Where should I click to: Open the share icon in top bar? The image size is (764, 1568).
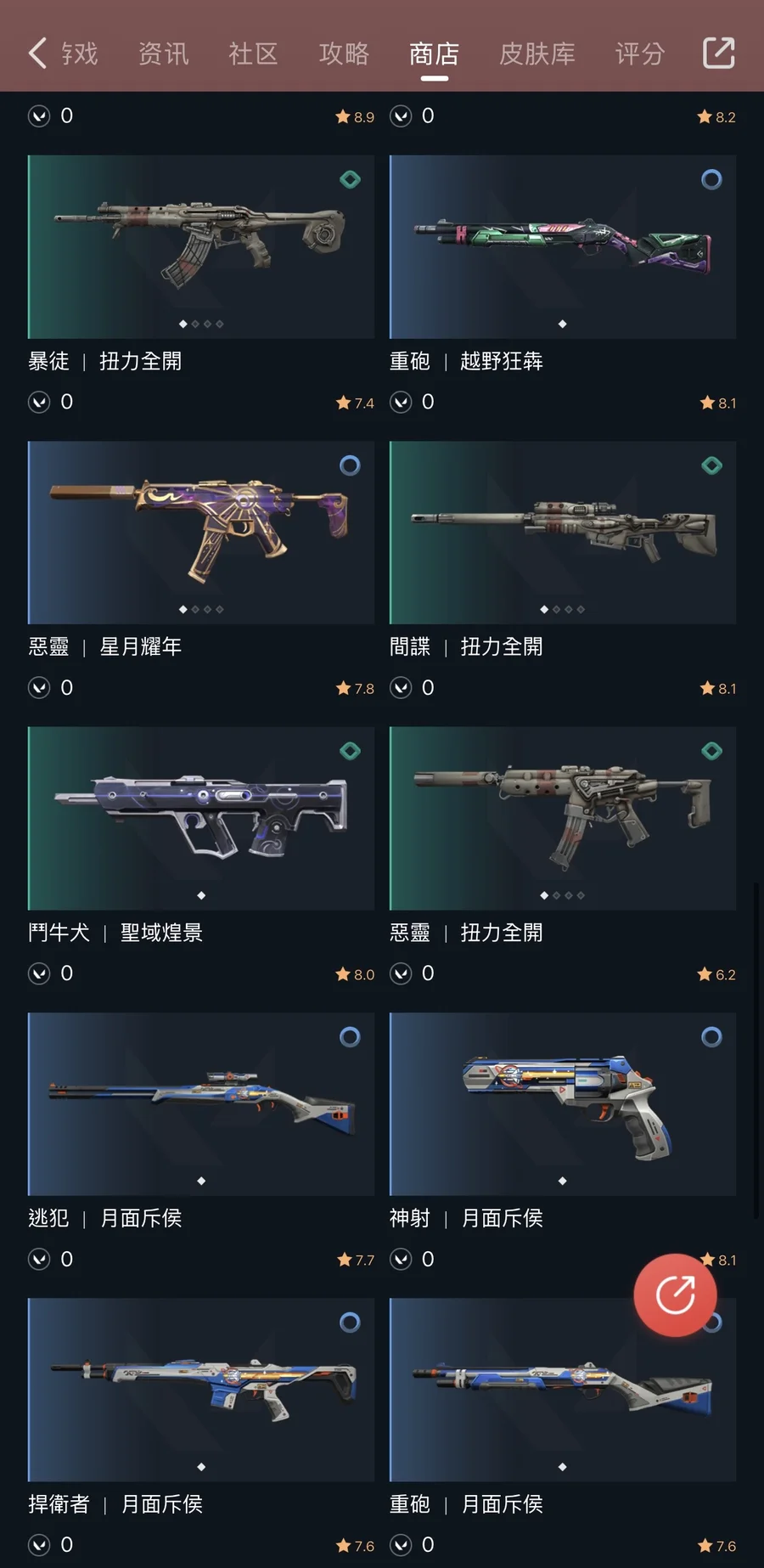click(718, 53)
